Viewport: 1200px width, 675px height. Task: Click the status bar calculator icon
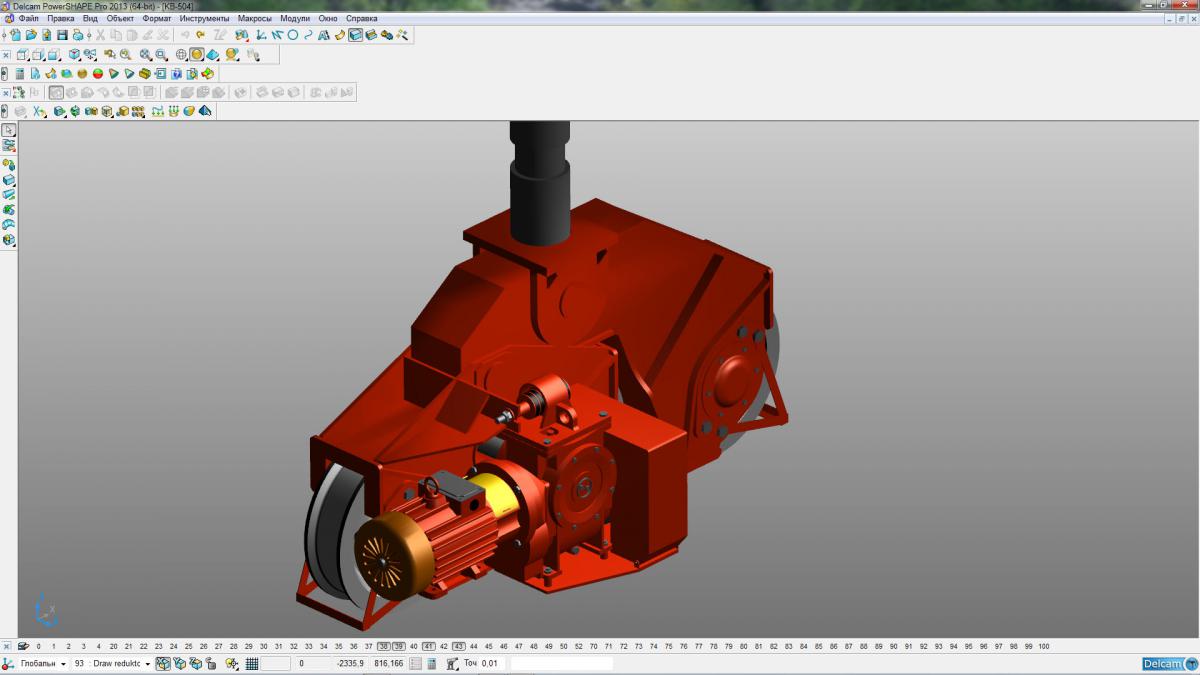[431, 664]
